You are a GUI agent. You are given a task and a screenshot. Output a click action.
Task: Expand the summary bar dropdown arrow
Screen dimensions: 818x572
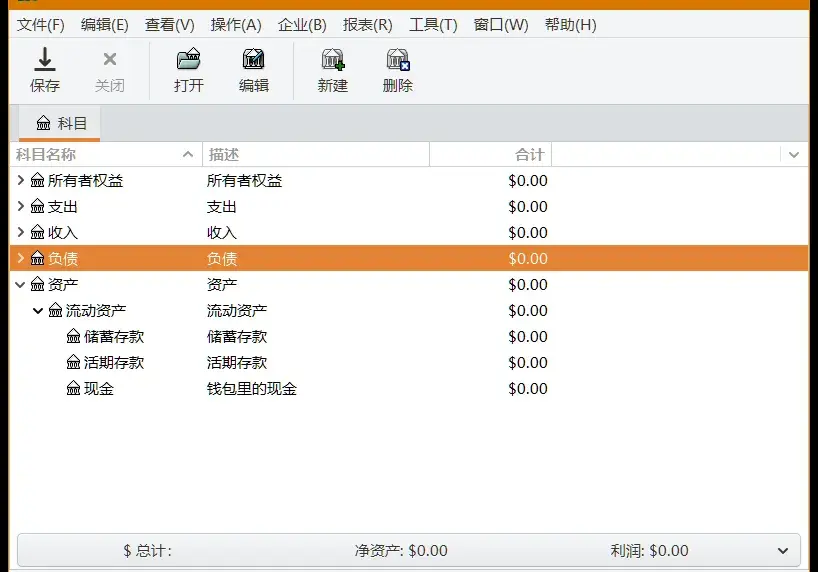783,551
